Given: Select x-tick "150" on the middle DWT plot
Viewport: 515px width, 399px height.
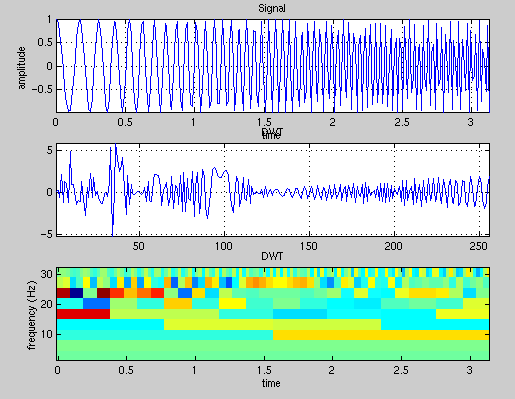Looking at the screenshot, I should [x=309, y=246].
